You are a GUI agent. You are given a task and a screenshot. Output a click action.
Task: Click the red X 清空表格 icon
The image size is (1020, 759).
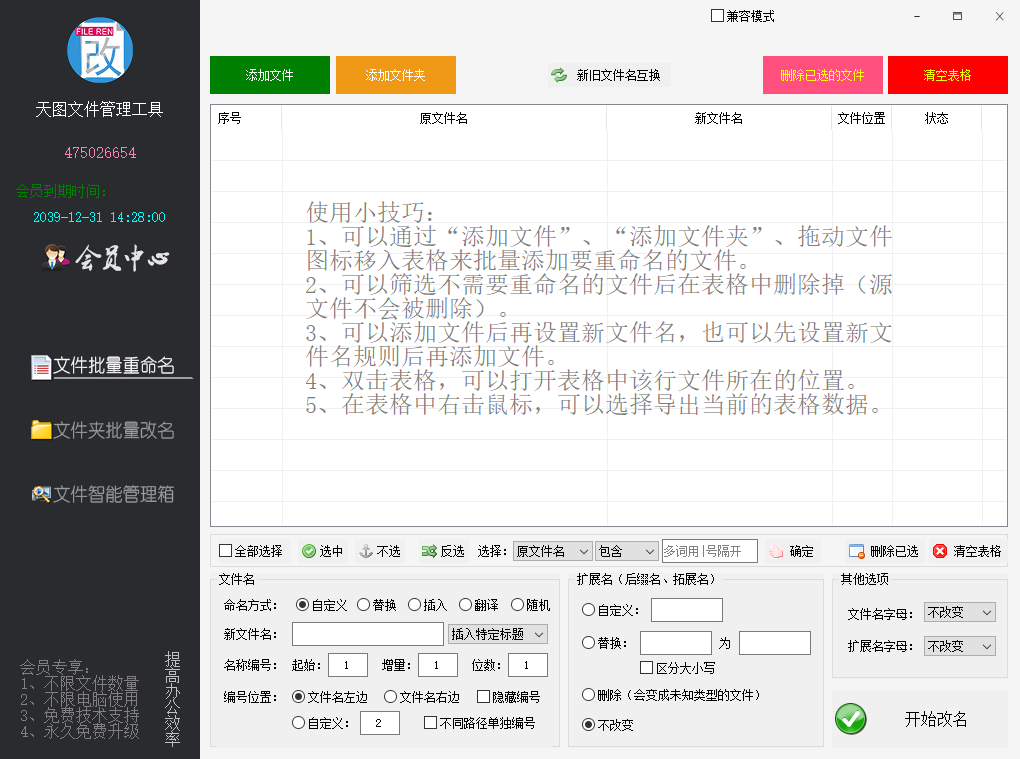pyautogui.click(x=939, y=552)
